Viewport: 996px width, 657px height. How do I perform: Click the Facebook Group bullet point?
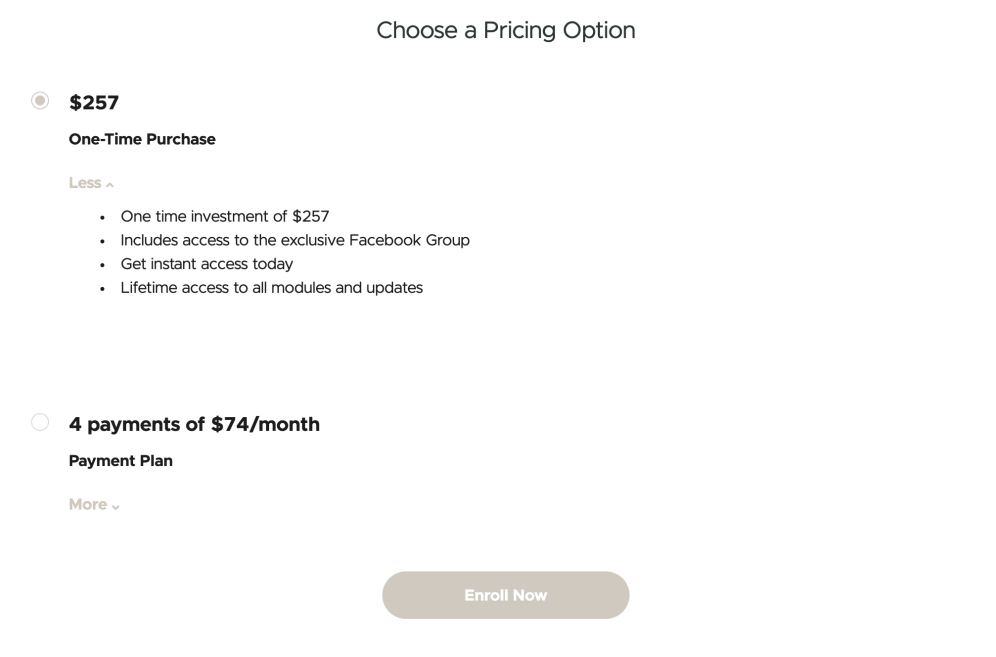pyautogui.click(x=294, y=240)
